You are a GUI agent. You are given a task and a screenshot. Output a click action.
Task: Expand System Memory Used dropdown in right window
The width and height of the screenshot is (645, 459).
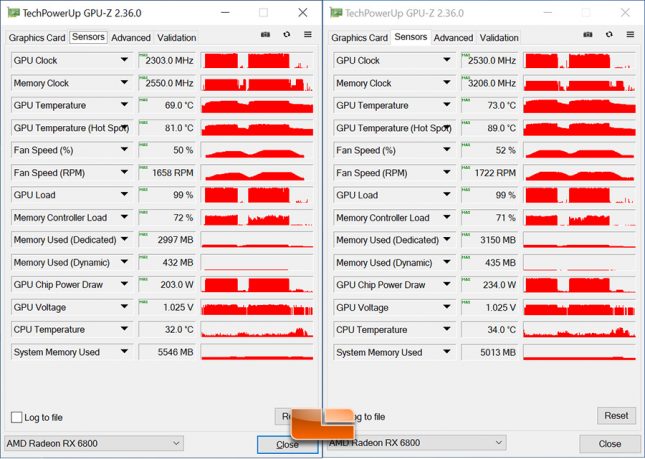(446, 352)
